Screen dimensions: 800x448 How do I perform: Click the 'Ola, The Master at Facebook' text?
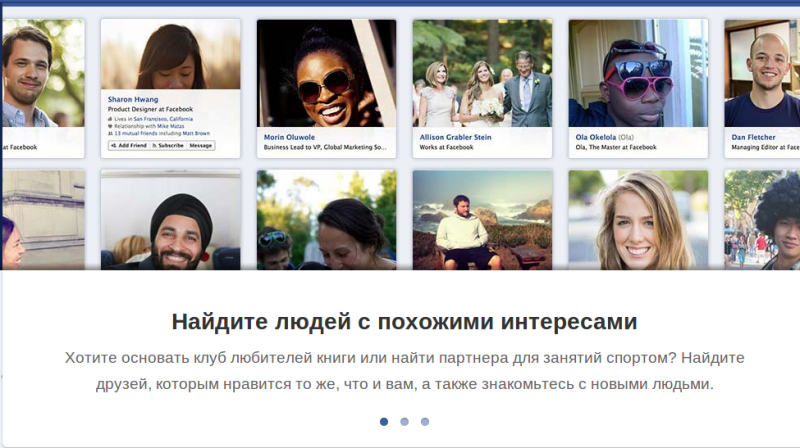pos(616,147)
